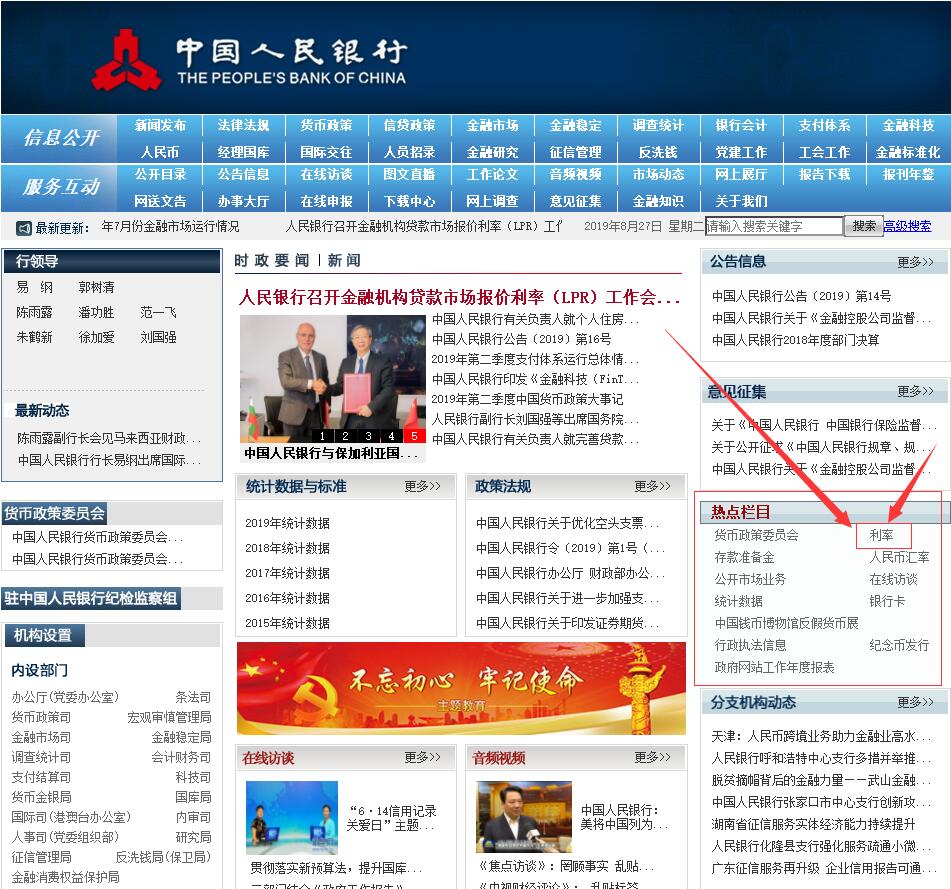The width and height of the screenshot is (951, 889).
Task: Click the 不忘初心 牢记使命 banner
Action: (461, 689)
